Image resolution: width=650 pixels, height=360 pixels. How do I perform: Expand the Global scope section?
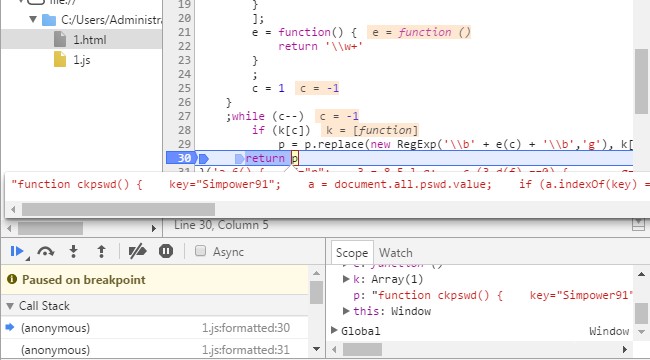[334, 331]
